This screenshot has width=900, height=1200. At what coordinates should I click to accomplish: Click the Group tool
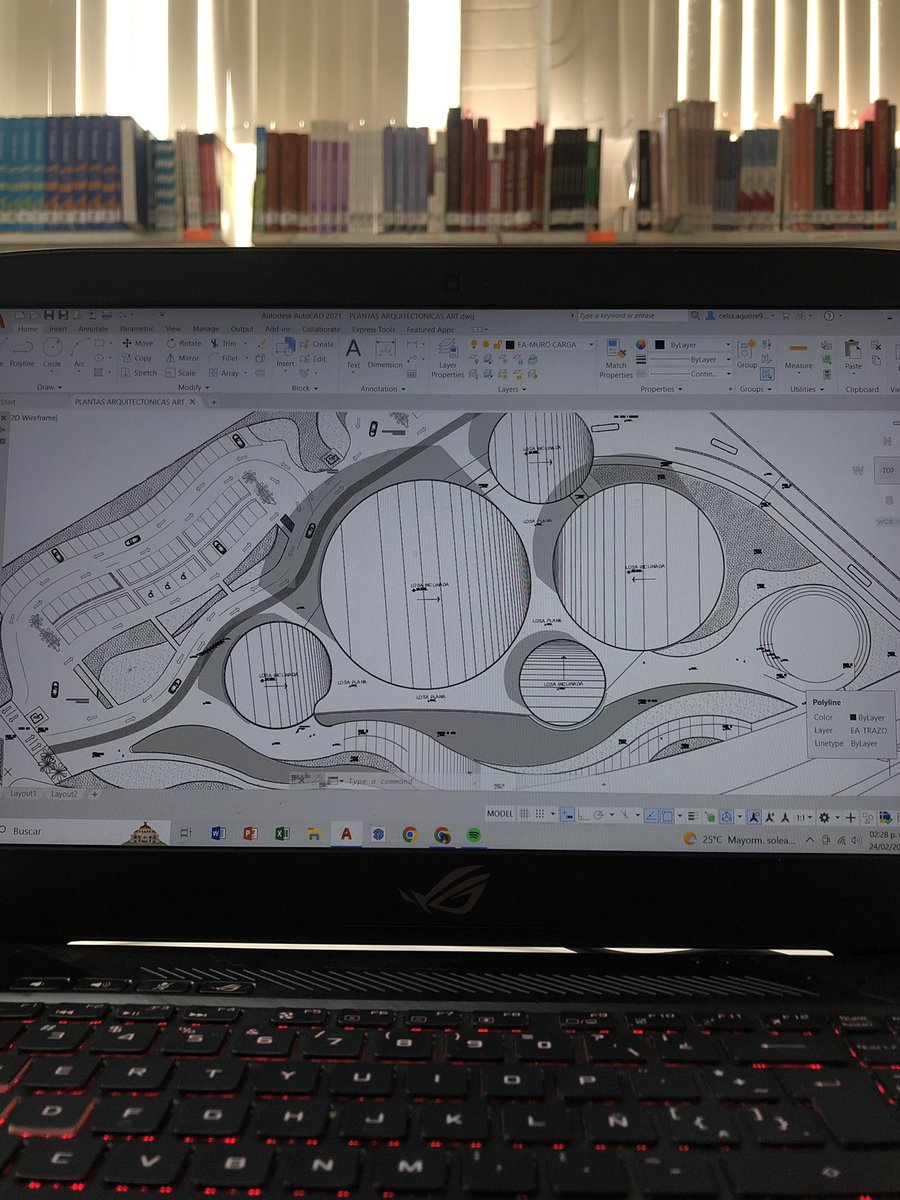pos(747,354)
